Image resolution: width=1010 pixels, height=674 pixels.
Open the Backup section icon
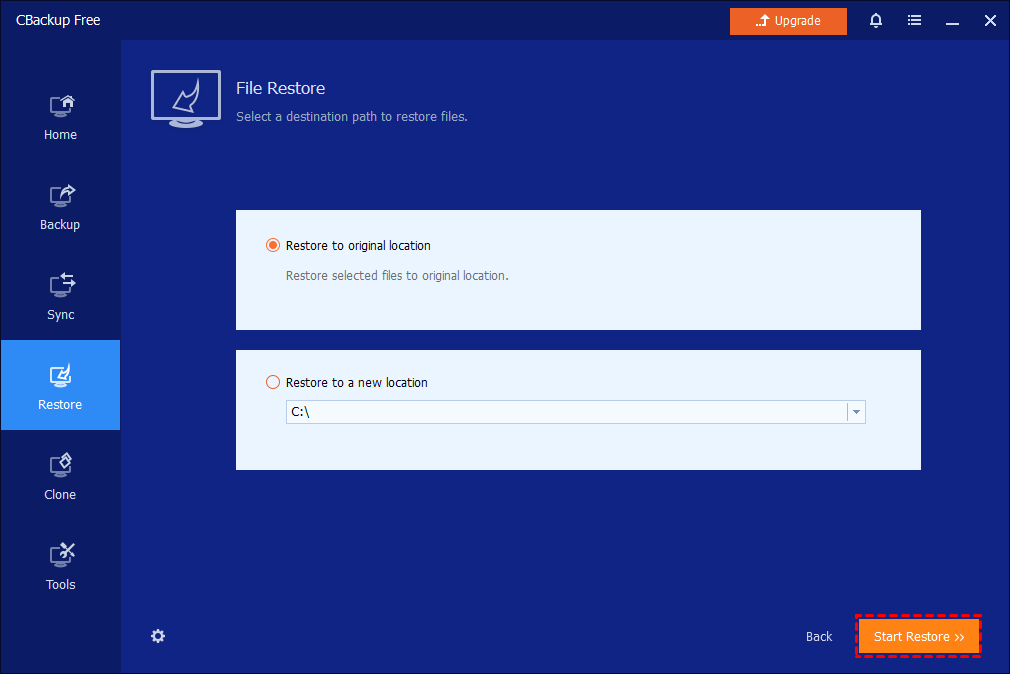[x=61, y=196]
